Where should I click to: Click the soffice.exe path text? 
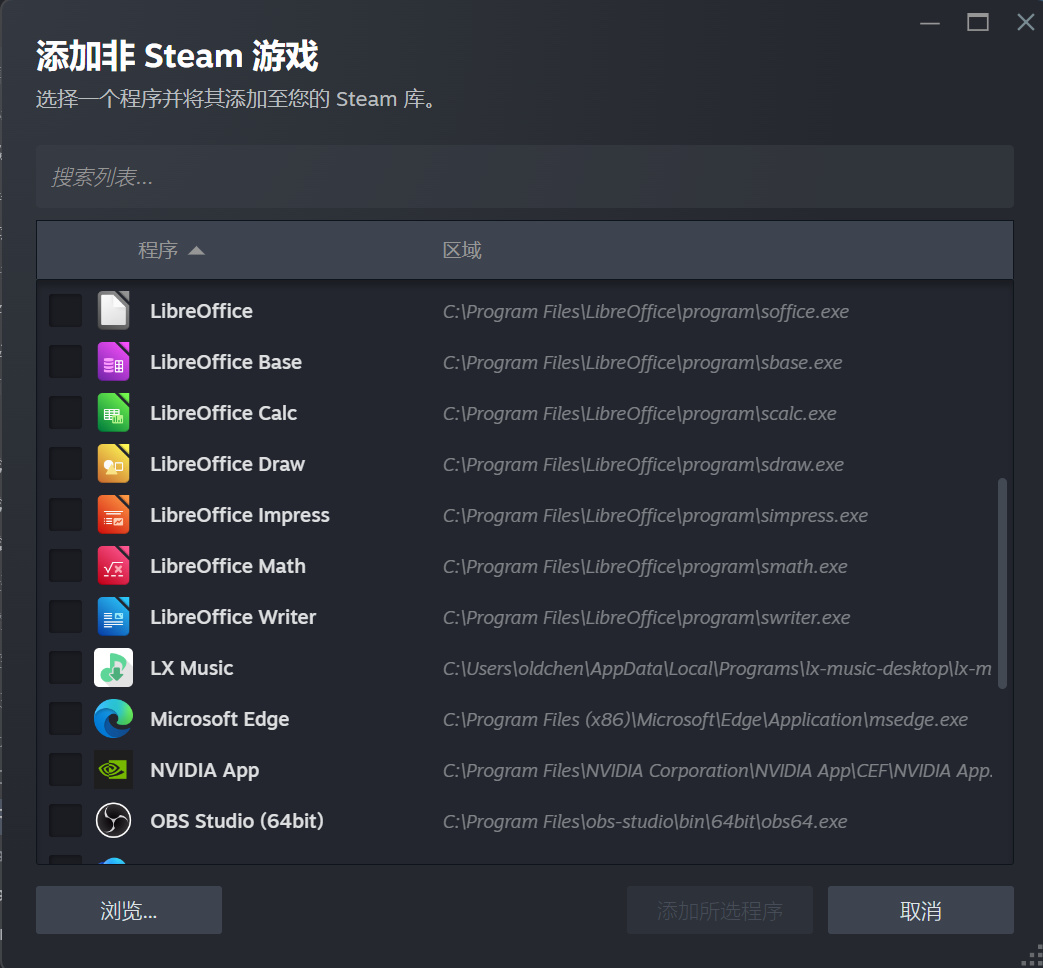point(646,312)
